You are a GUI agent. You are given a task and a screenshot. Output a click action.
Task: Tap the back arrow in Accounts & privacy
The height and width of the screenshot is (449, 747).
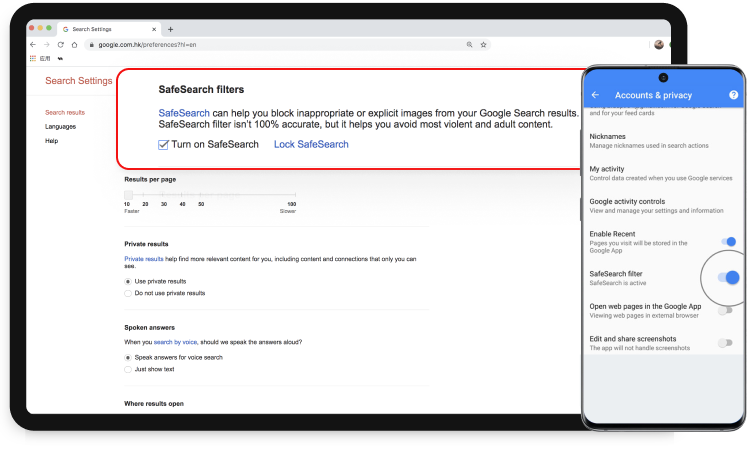pos(596,95)
